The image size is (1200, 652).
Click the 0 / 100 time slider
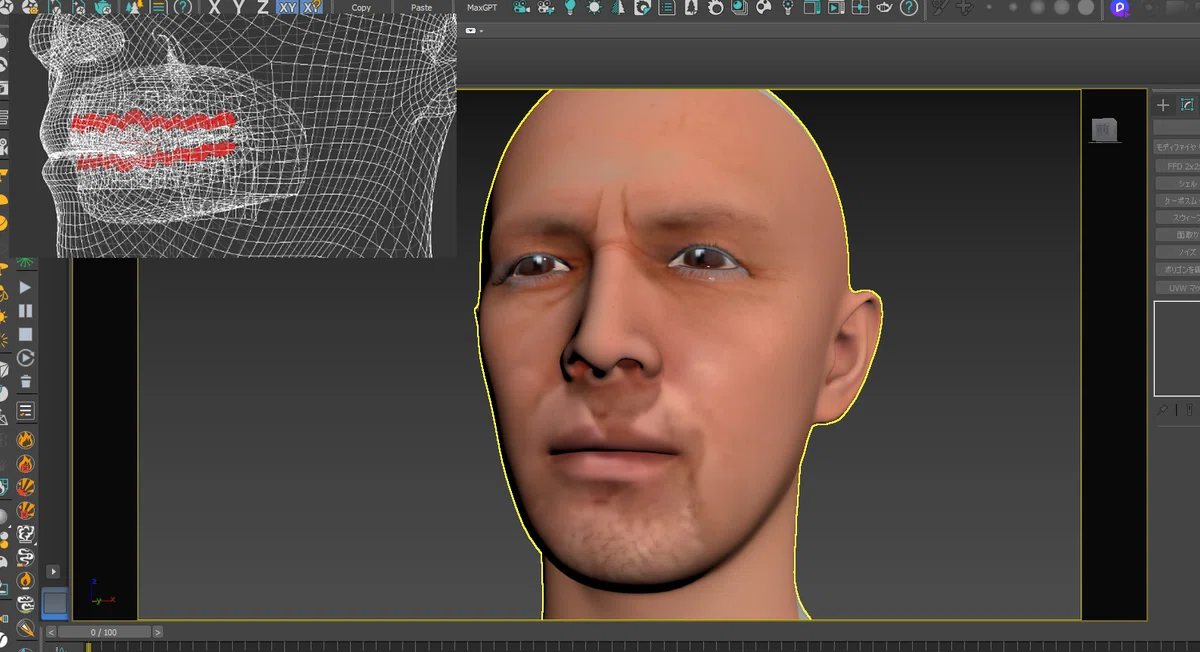104,632
